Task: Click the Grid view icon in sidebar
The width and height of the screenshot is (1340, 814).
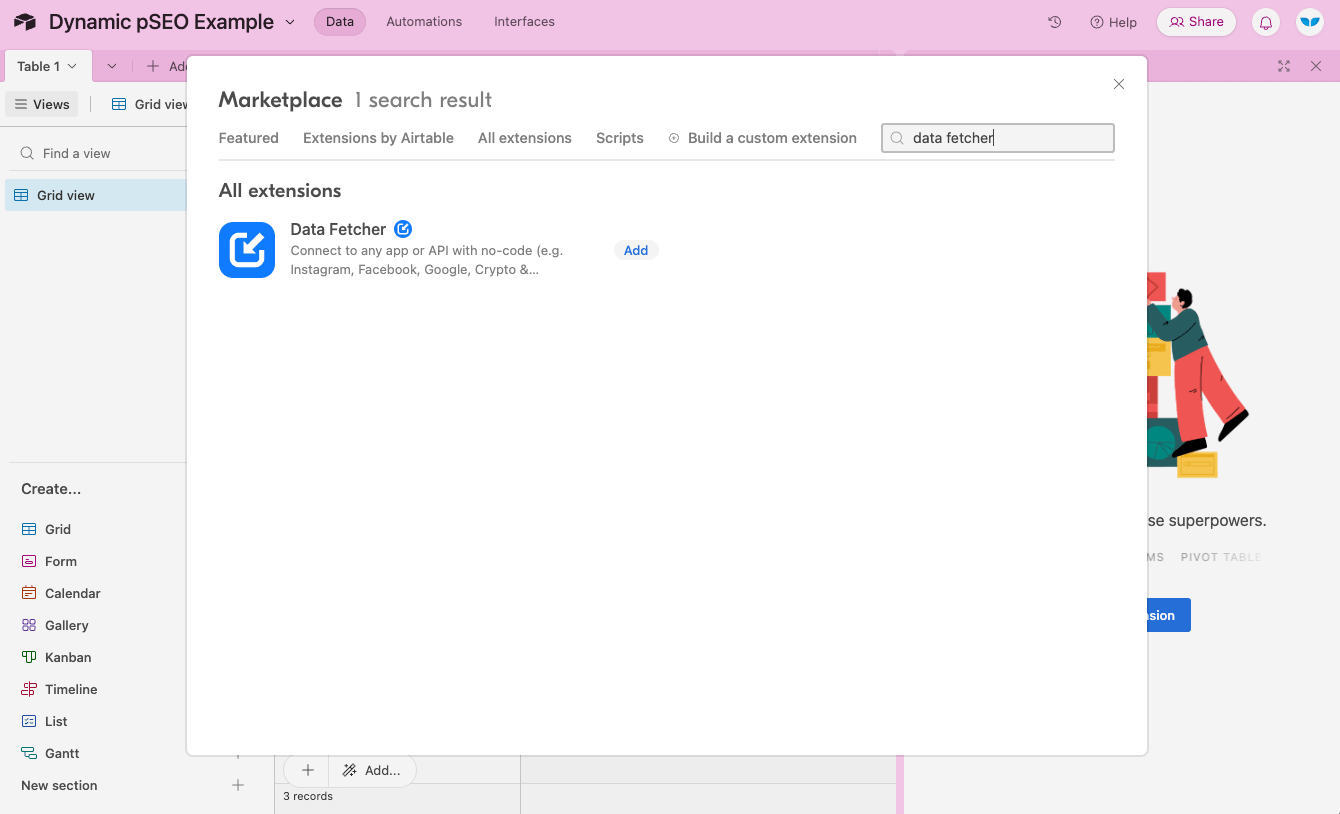Action: click(21, 195)
